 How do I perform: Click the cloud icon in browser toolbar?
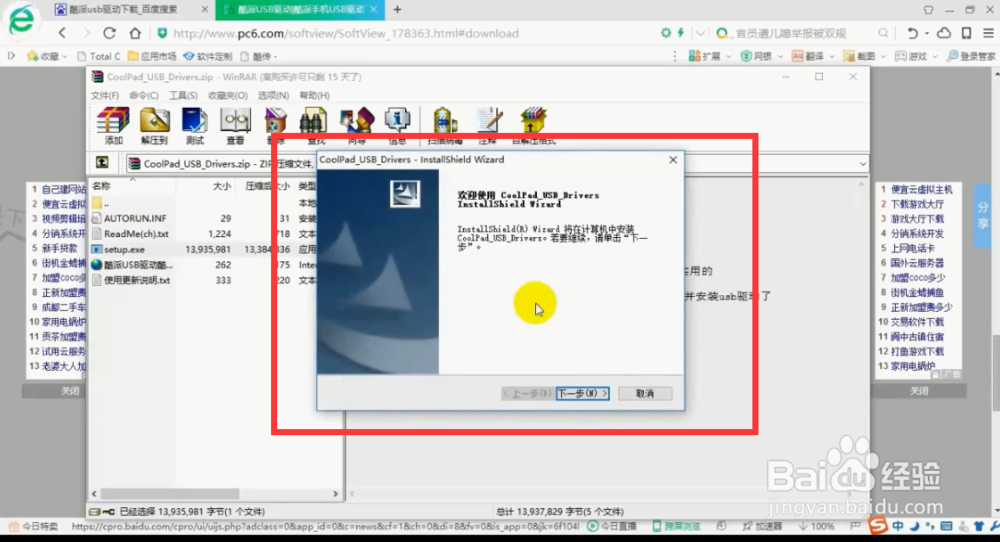pyautogui.click(x=944, y=33)
